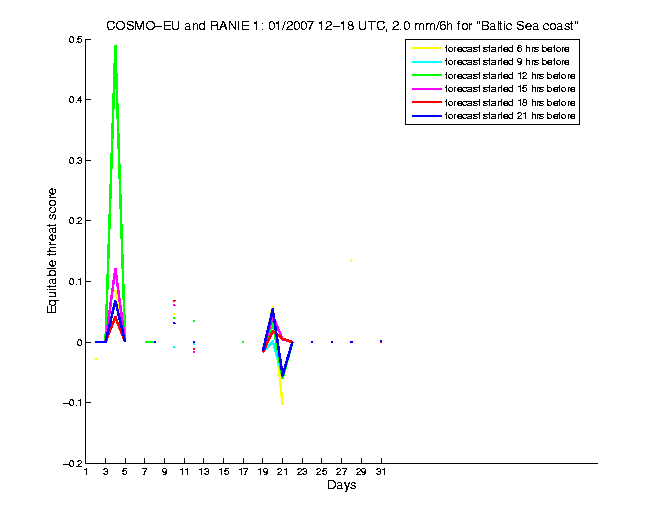Click the isolated yellow point at day 28
660x520 pixels.
tap(351, 260)
